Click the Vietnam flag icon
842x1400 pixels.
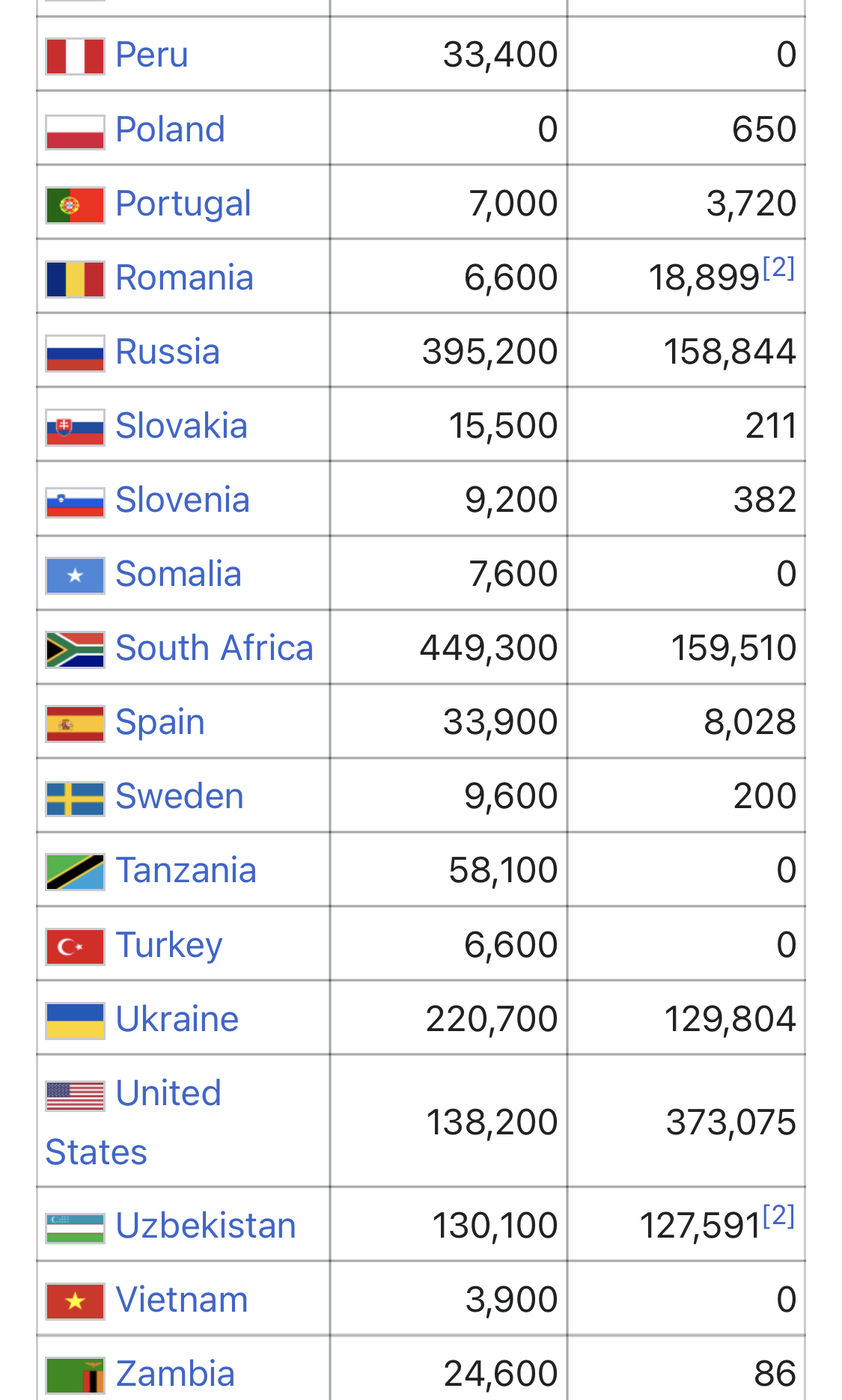(x=75, y=1301)
